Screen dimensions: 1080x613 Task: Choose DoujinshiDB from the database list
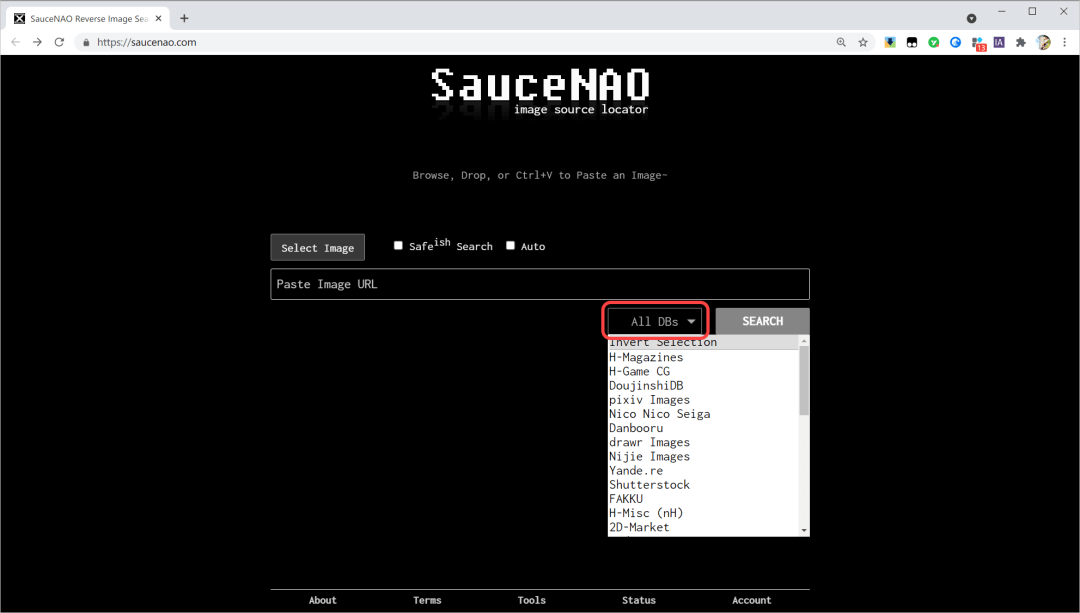click(703, 386)
